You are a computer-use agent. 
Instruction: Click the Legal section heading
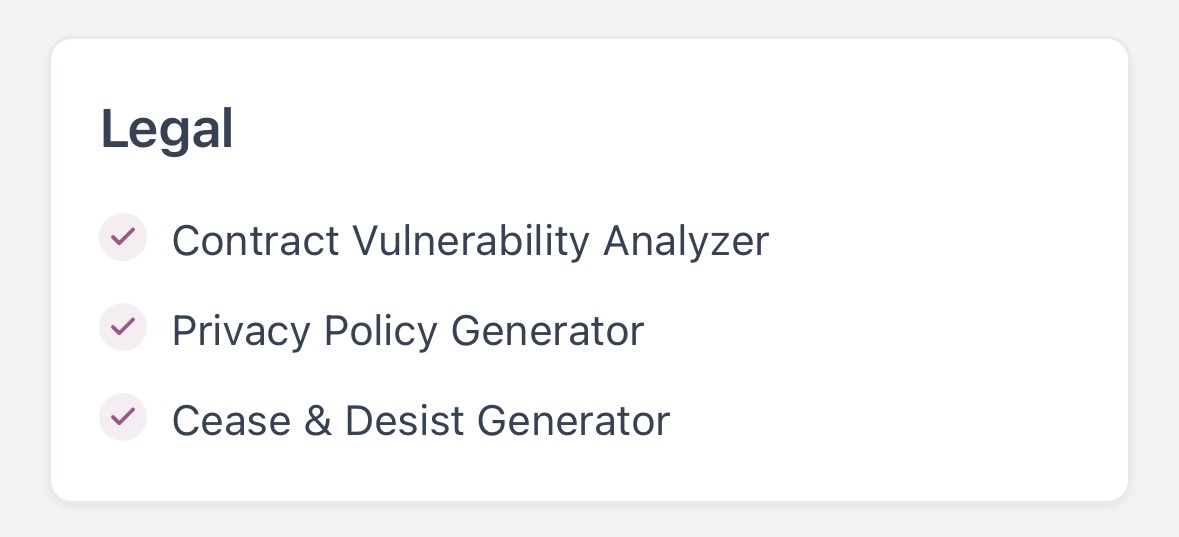click(167, 130)
